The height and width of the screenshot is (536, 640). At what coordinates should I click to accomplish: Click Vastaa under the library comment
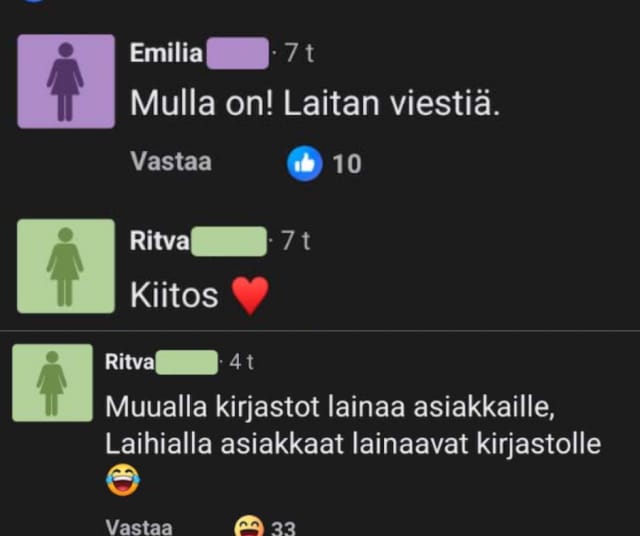click(139, 527)
